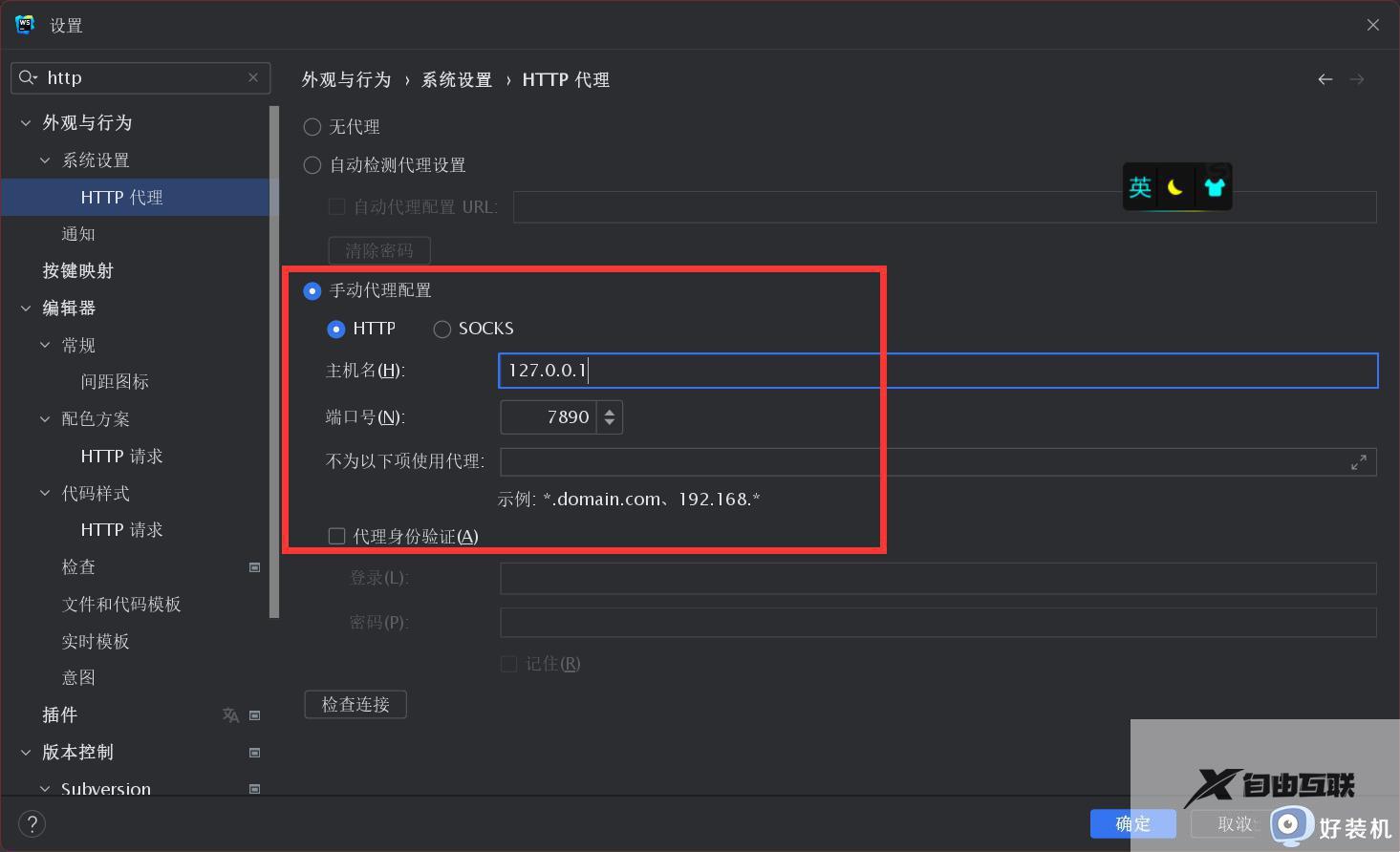Collapse the 配色方案 subsection
The height and width of the screenshot is (852, 1400).
click(44, 418)
